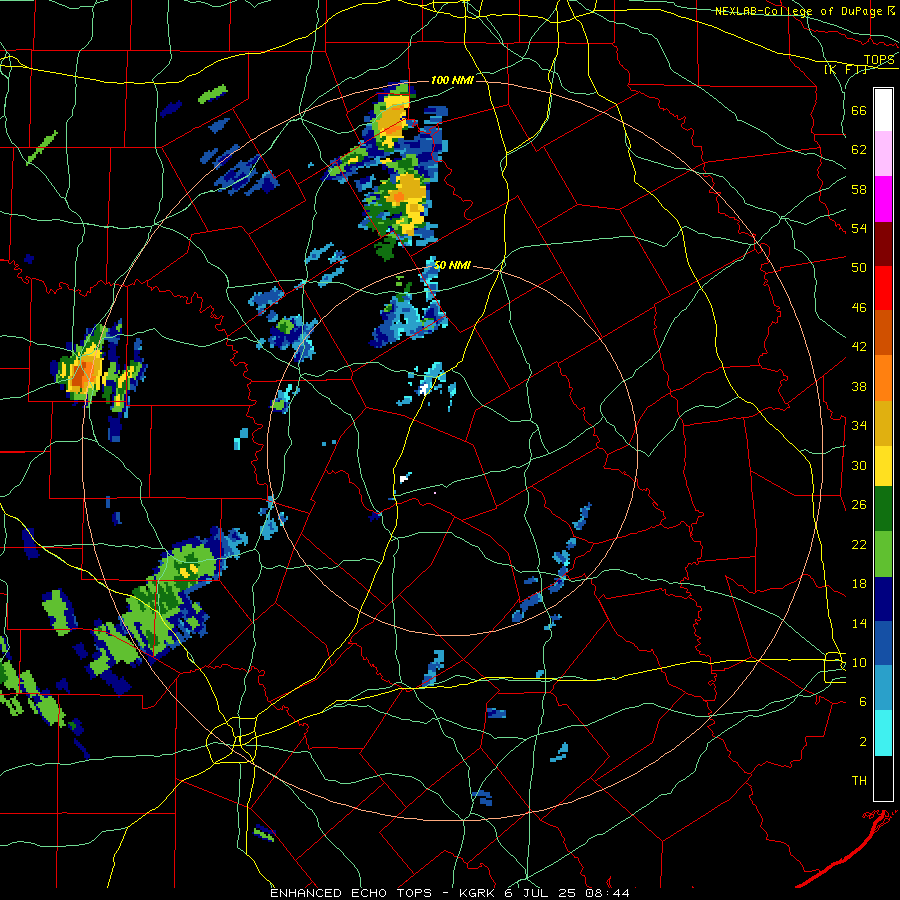This screenshot has width=900, height=900.
Task: Click the navy blue legend swatch
Action: coord(883,599)
